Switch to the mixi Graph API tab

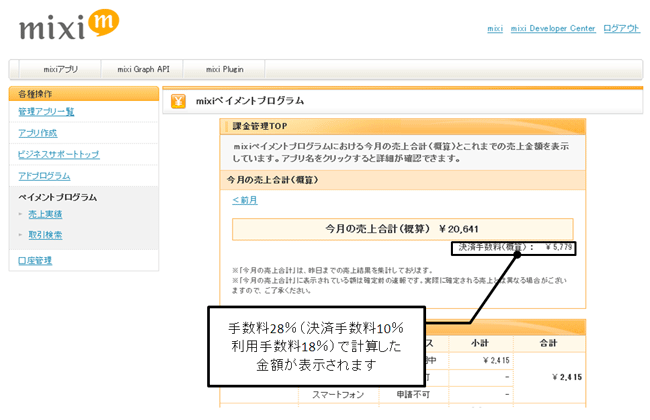click(143, 69)
